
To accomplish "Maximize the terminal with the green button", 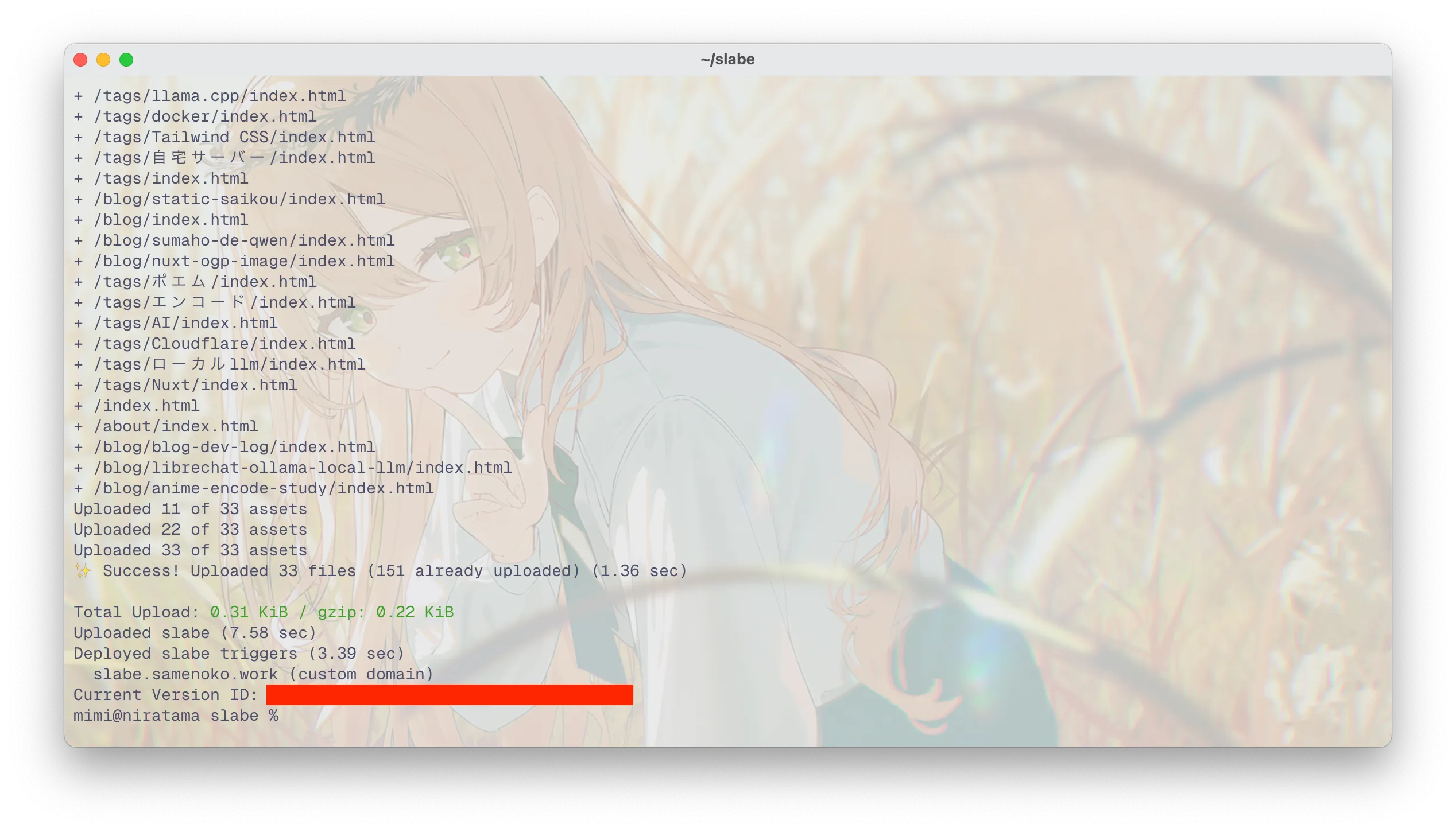I will click(x=126, y=60).
